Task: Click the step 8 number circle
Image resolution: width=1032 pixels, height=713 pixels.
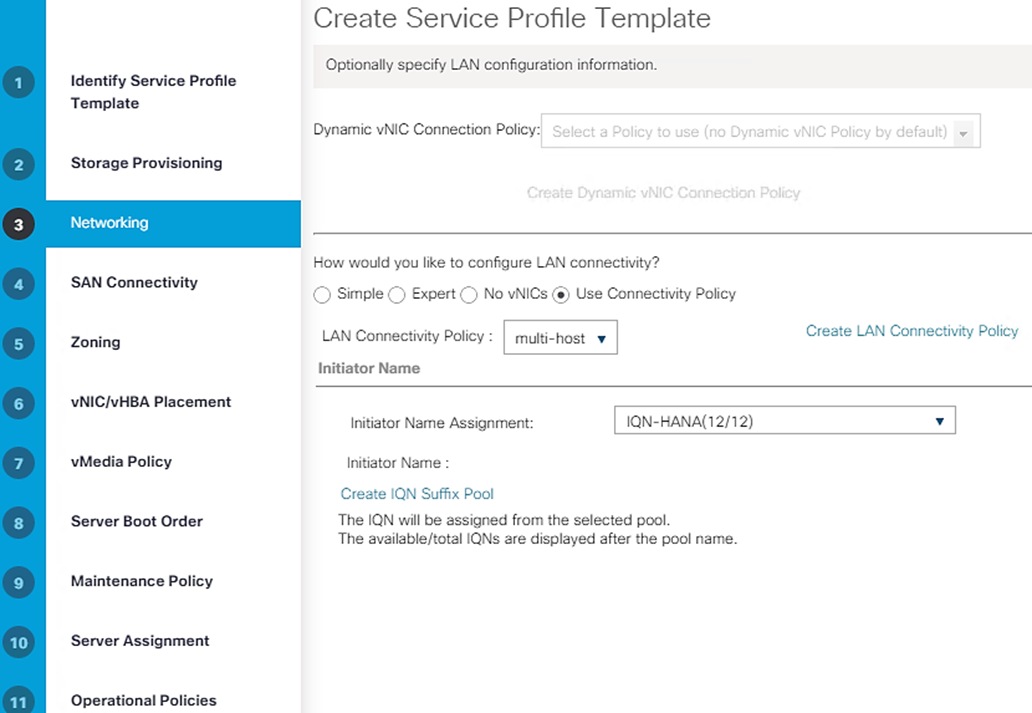Action: (19, 523)
